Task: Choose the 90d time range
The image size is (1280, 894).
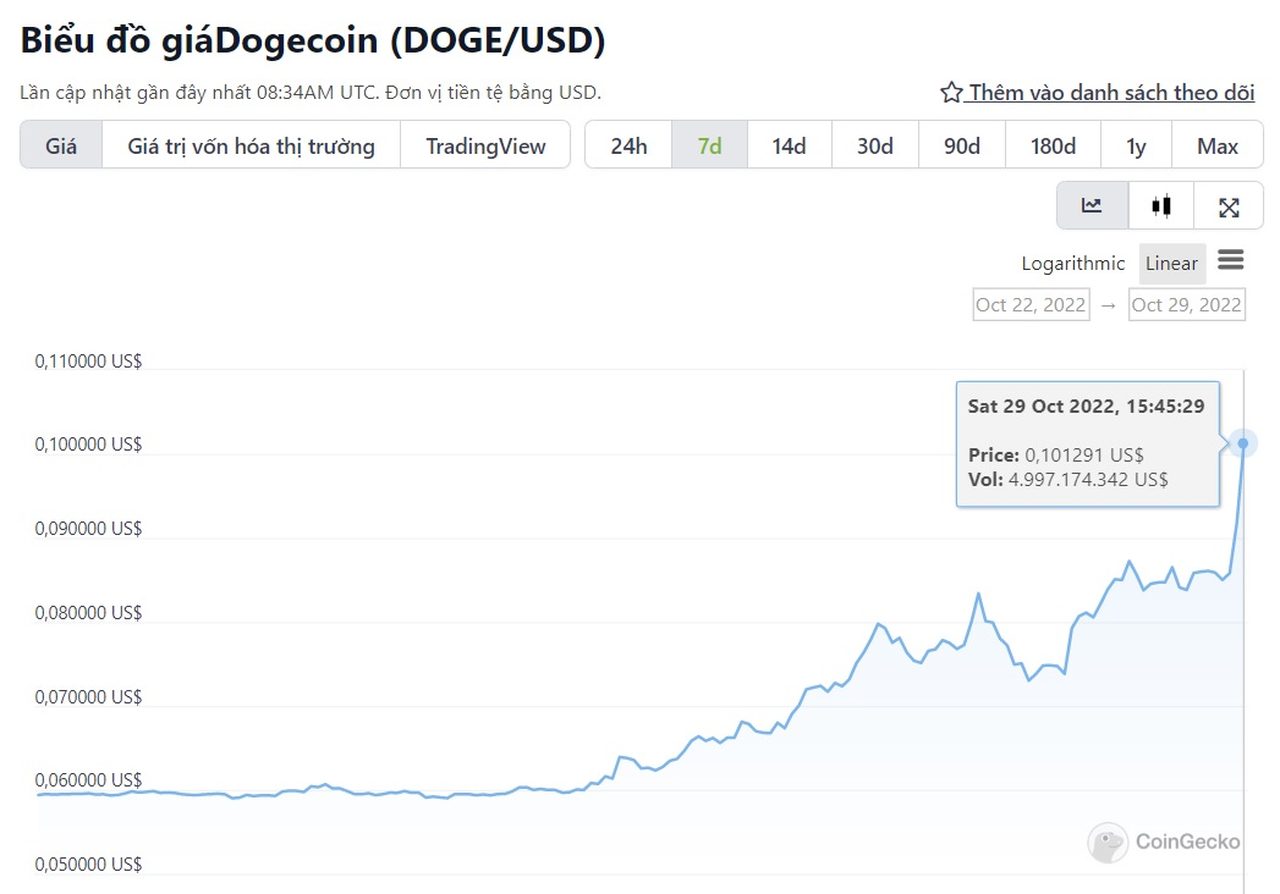Action: tap(962, 146)
